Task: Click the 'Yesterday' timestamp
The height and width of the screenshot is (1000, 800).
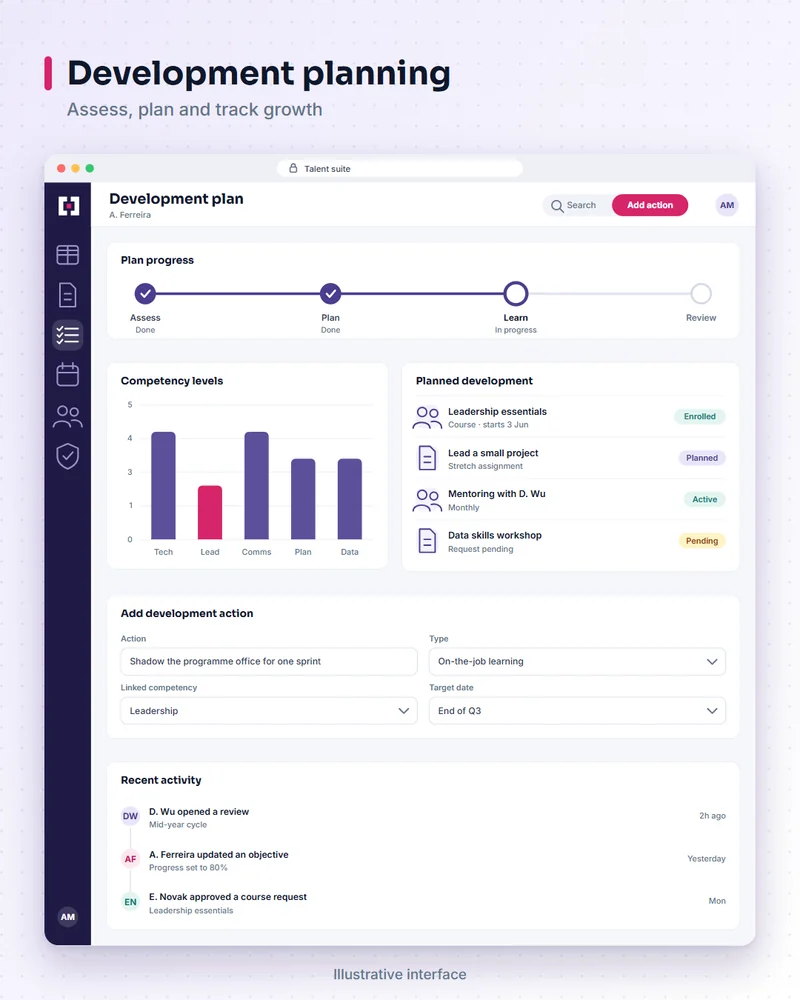Action: (x=706, y=858)
